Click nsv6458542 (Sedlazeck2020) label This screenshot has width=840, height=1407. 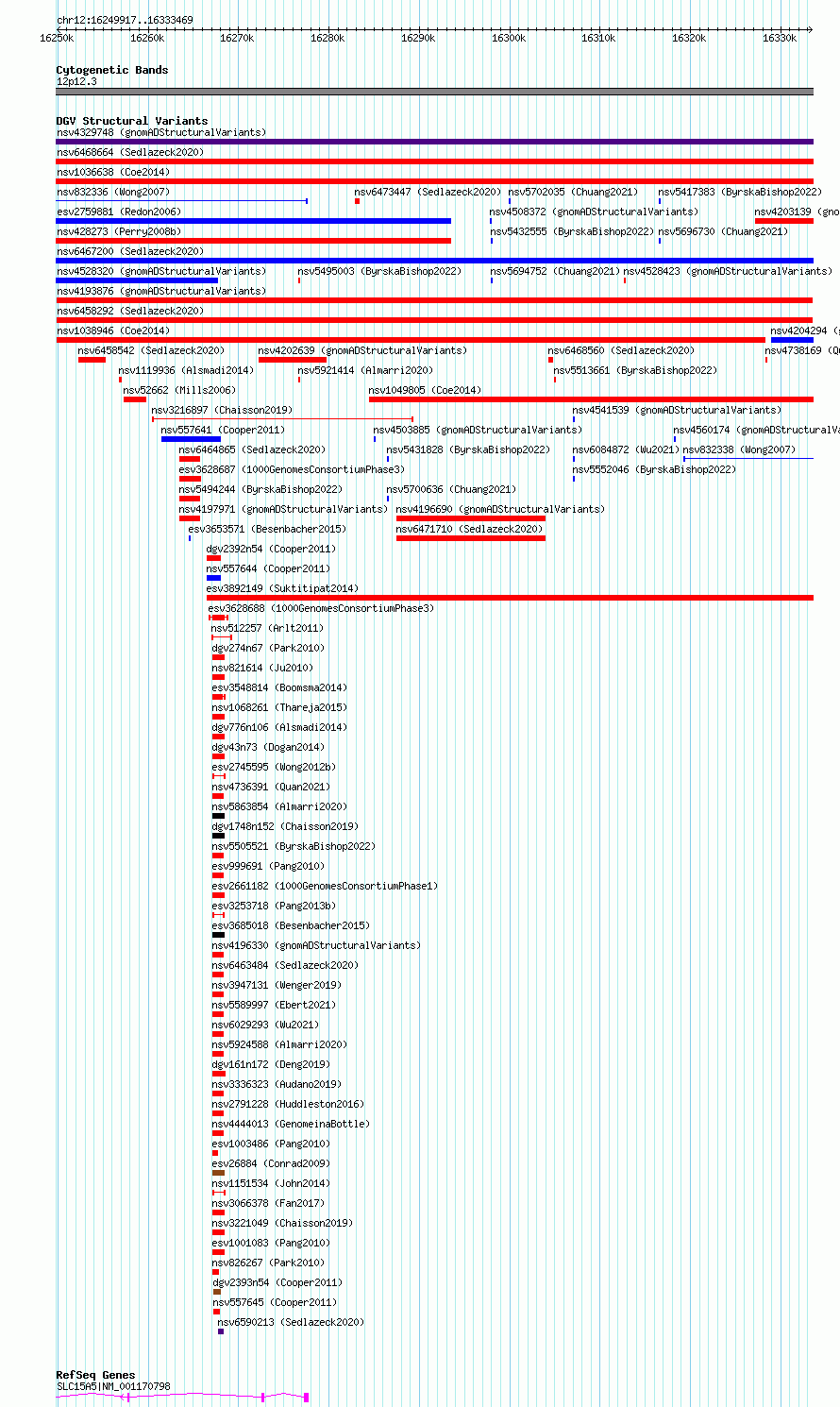151,350
